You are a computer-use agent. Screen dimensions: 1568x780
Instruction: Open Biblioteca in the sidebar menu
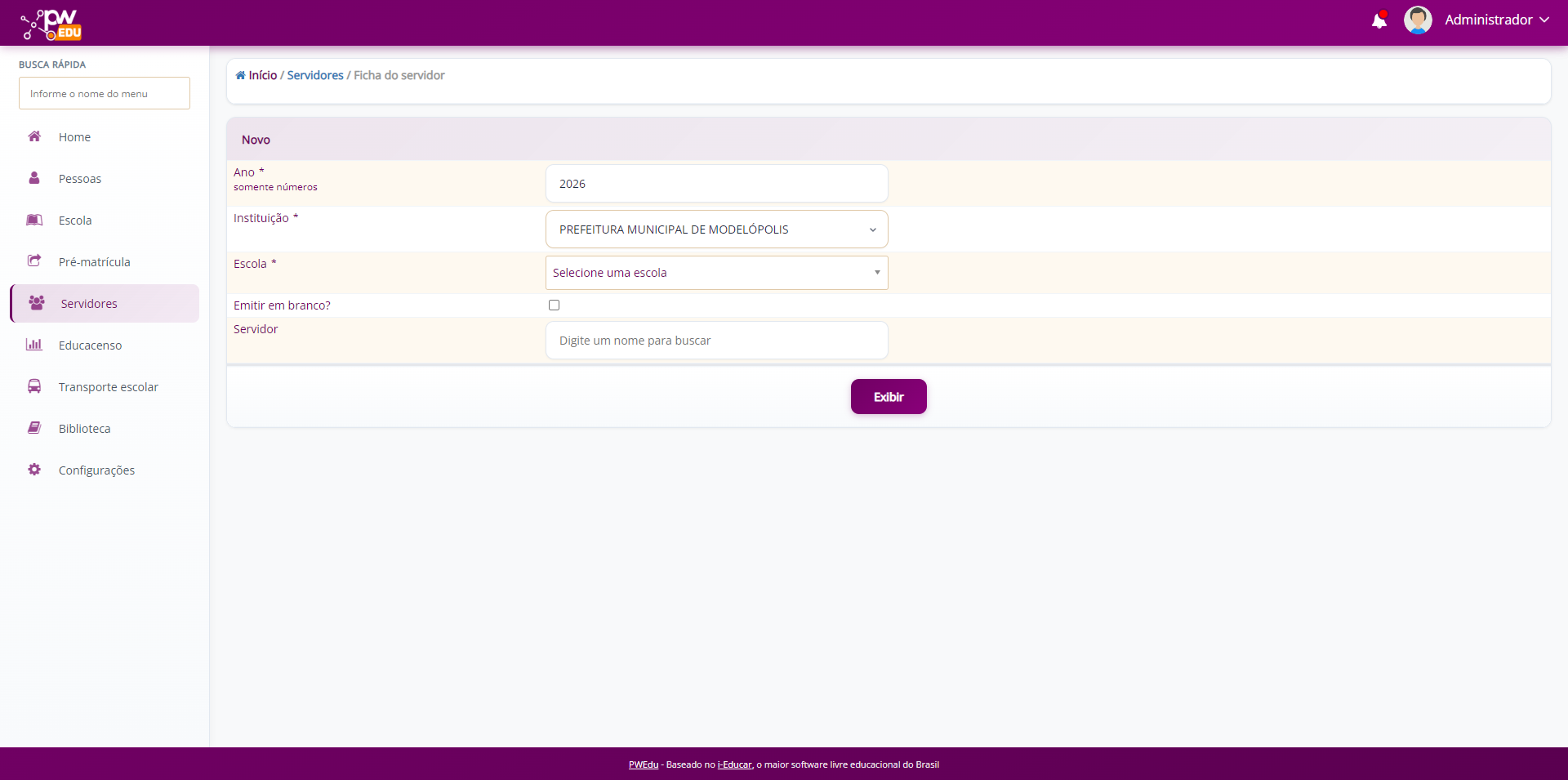[x=84, y=429]
